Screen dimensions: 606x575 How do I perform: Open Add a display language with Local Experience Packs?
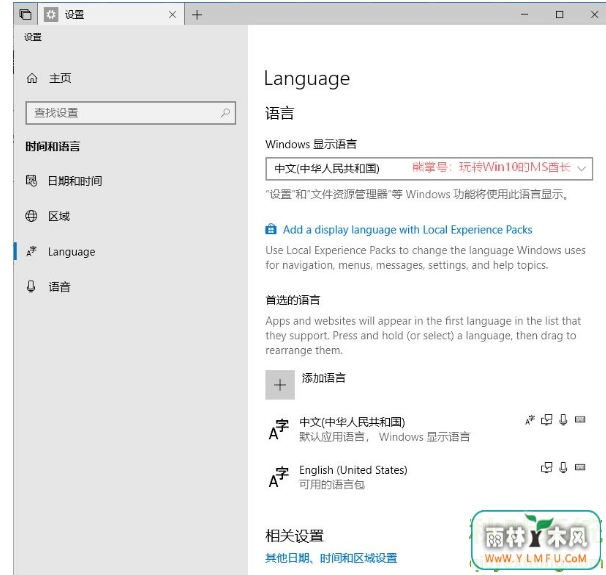coord(407,230)
